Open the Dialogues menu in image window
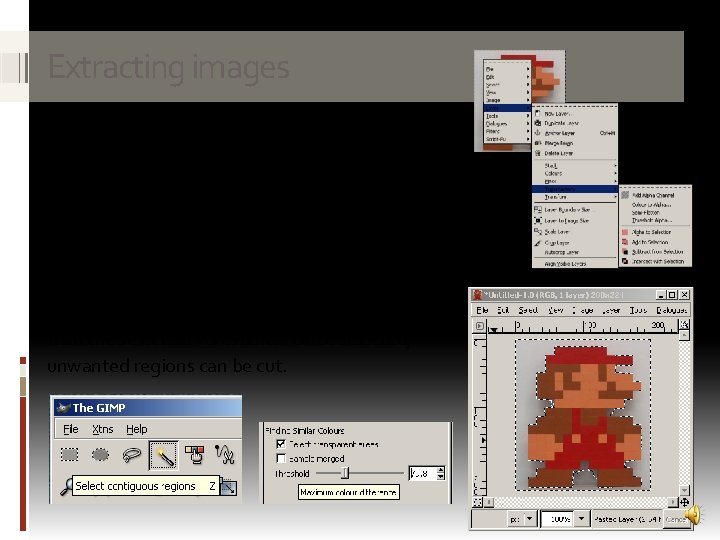 pos(671,310)
